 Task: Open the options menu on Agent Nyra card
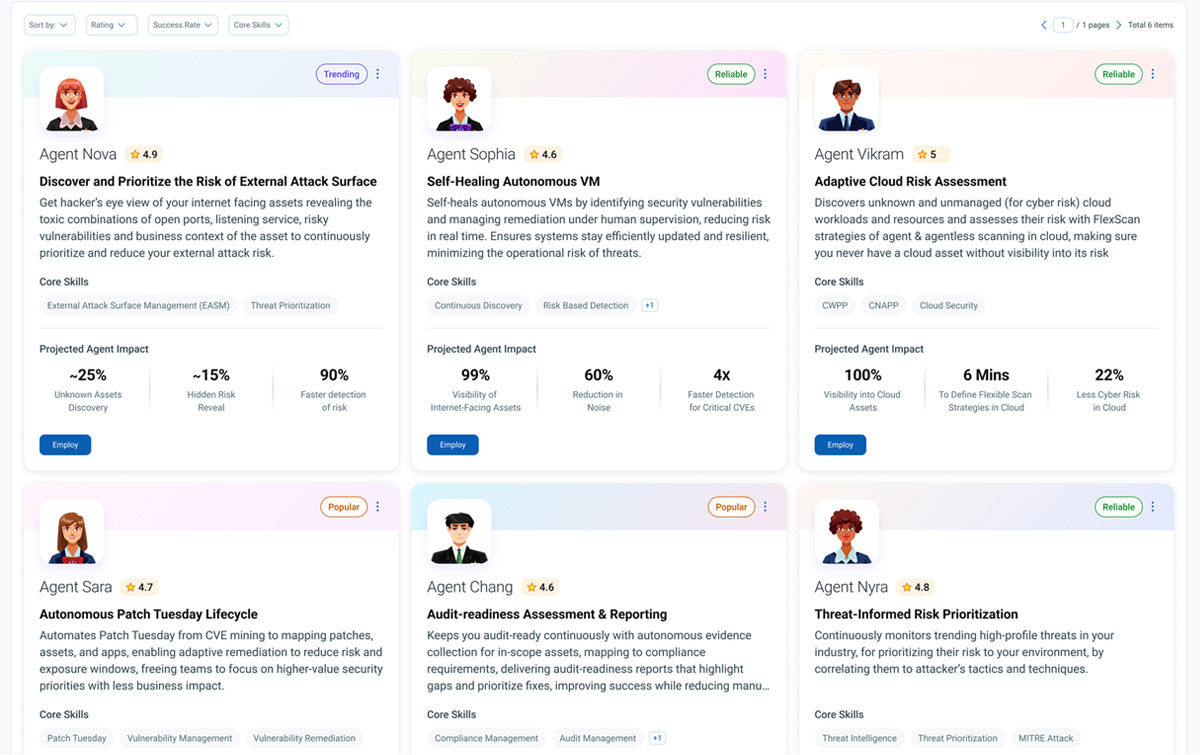click(x=1152, y=507)
